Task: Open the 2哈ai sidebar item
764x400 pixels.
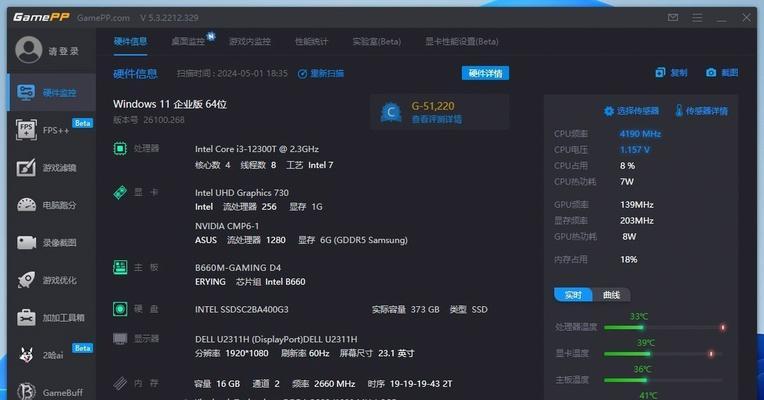Action: click(52, 355)
